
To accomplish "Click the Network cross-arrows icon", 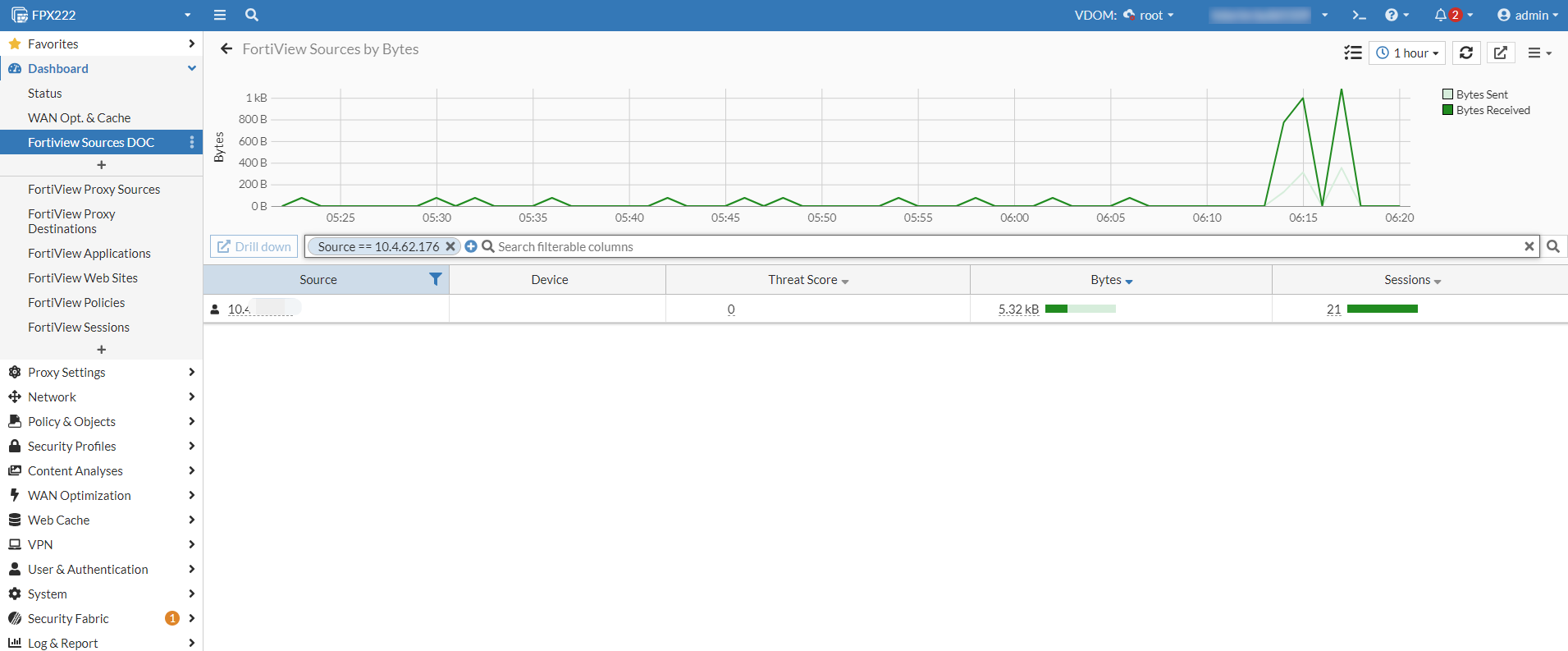I will point(15,397).
